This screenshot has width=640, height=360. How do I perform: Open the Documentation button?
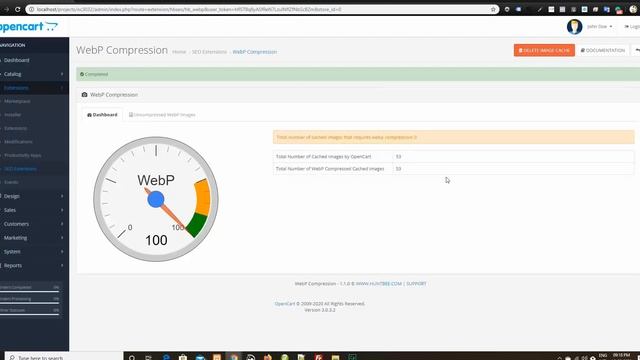[603, 50]
